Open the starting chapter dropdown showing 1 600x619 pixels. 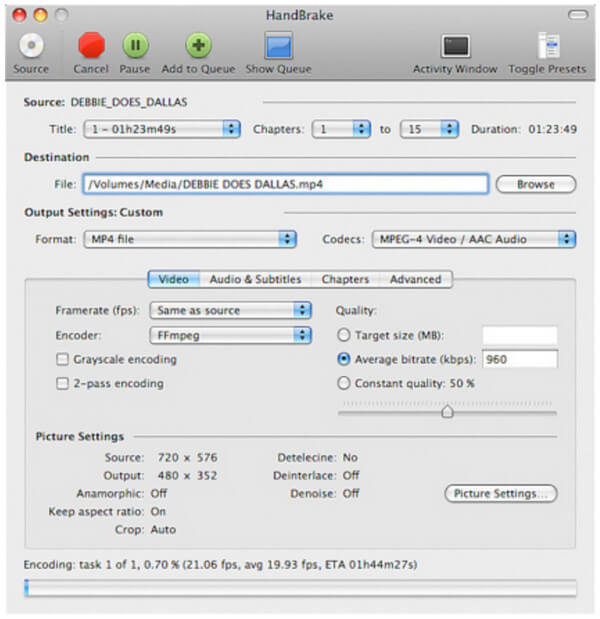(341, 129)
